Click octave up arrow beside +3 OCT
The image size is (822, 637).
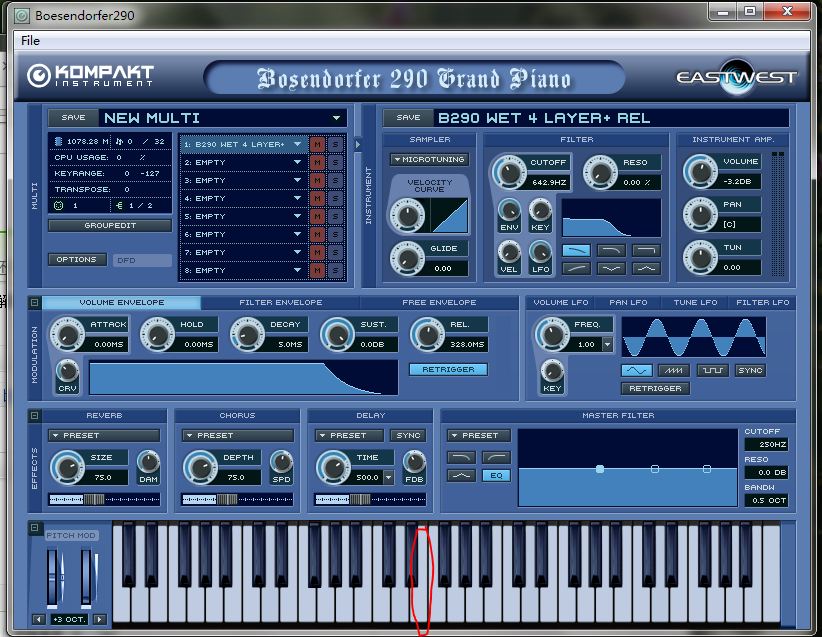tap(99, 619)
